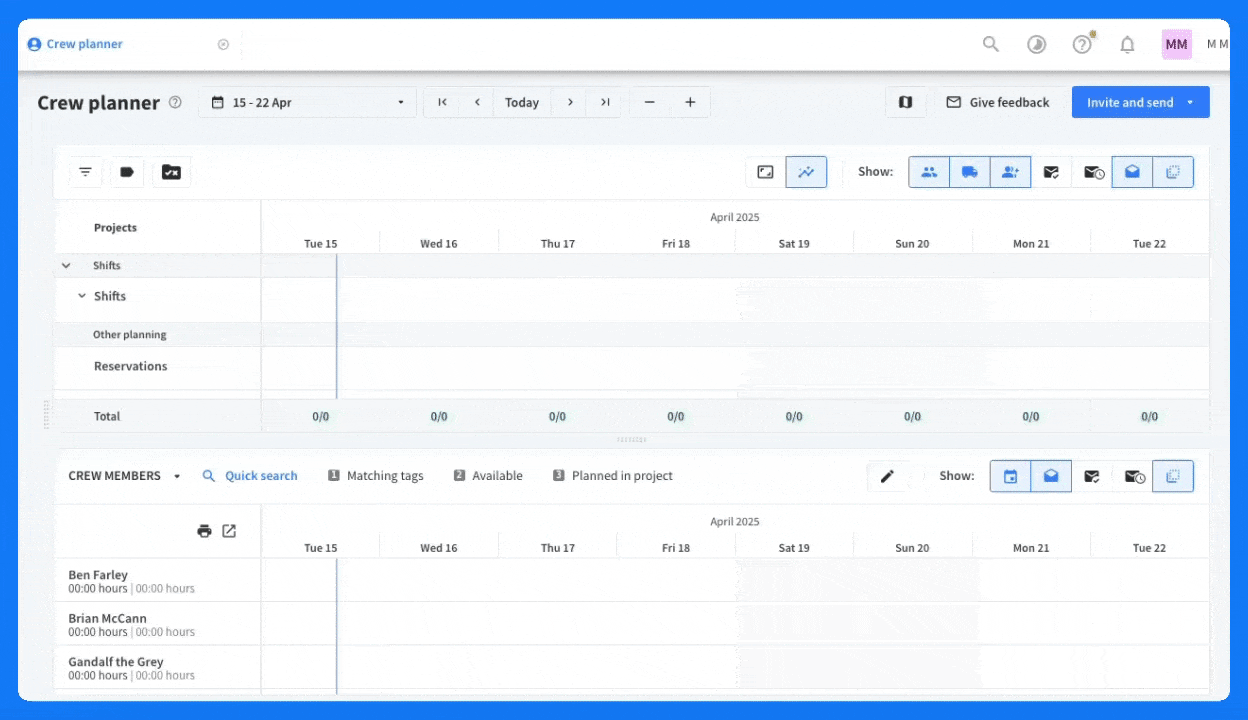Toggle open envelope icon in crew members panel
The width and height of the screenshot is (1248, 720).
(1051, 476)
